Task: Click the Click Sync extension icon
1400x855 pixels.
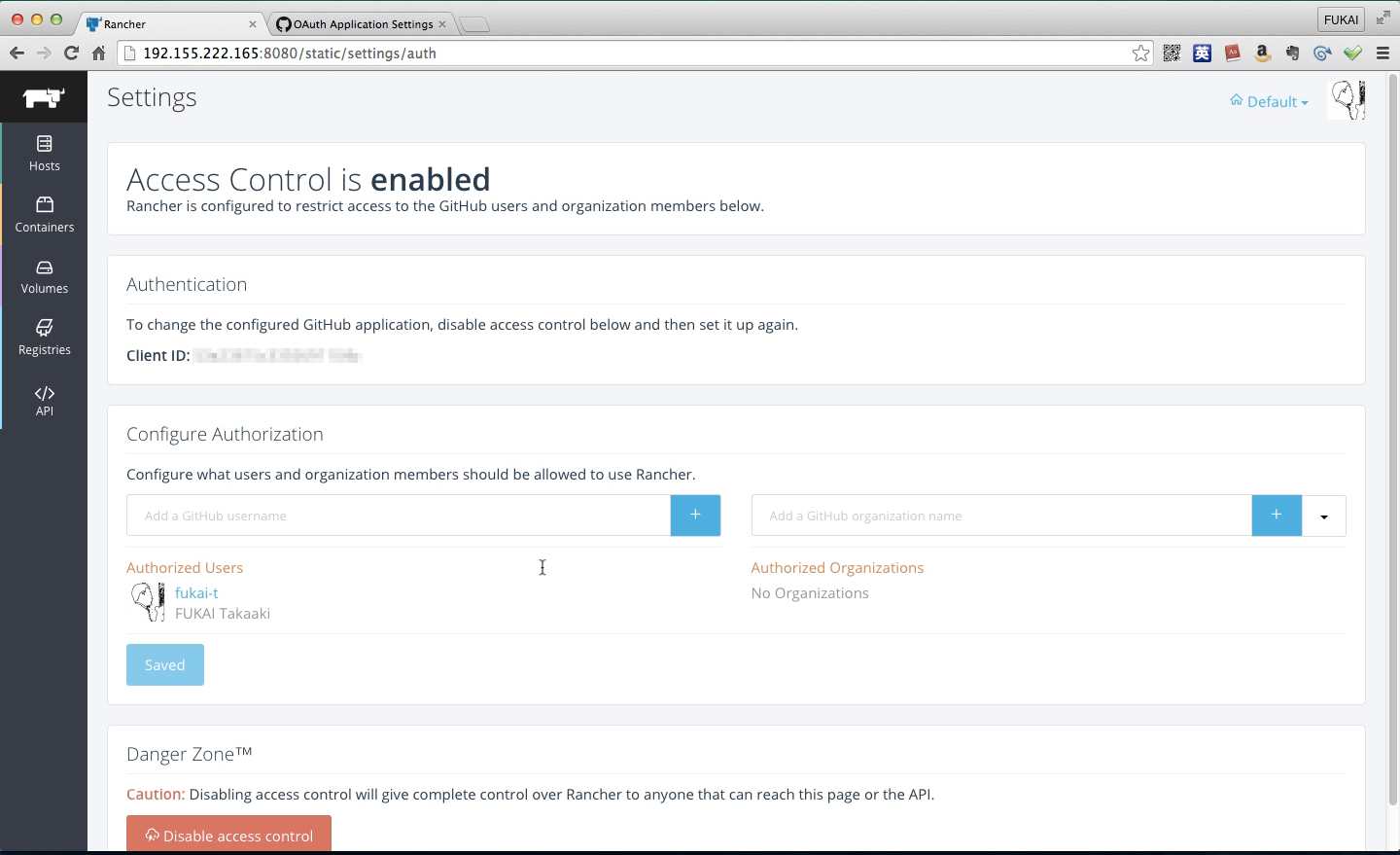Action: pos(1322,53)
